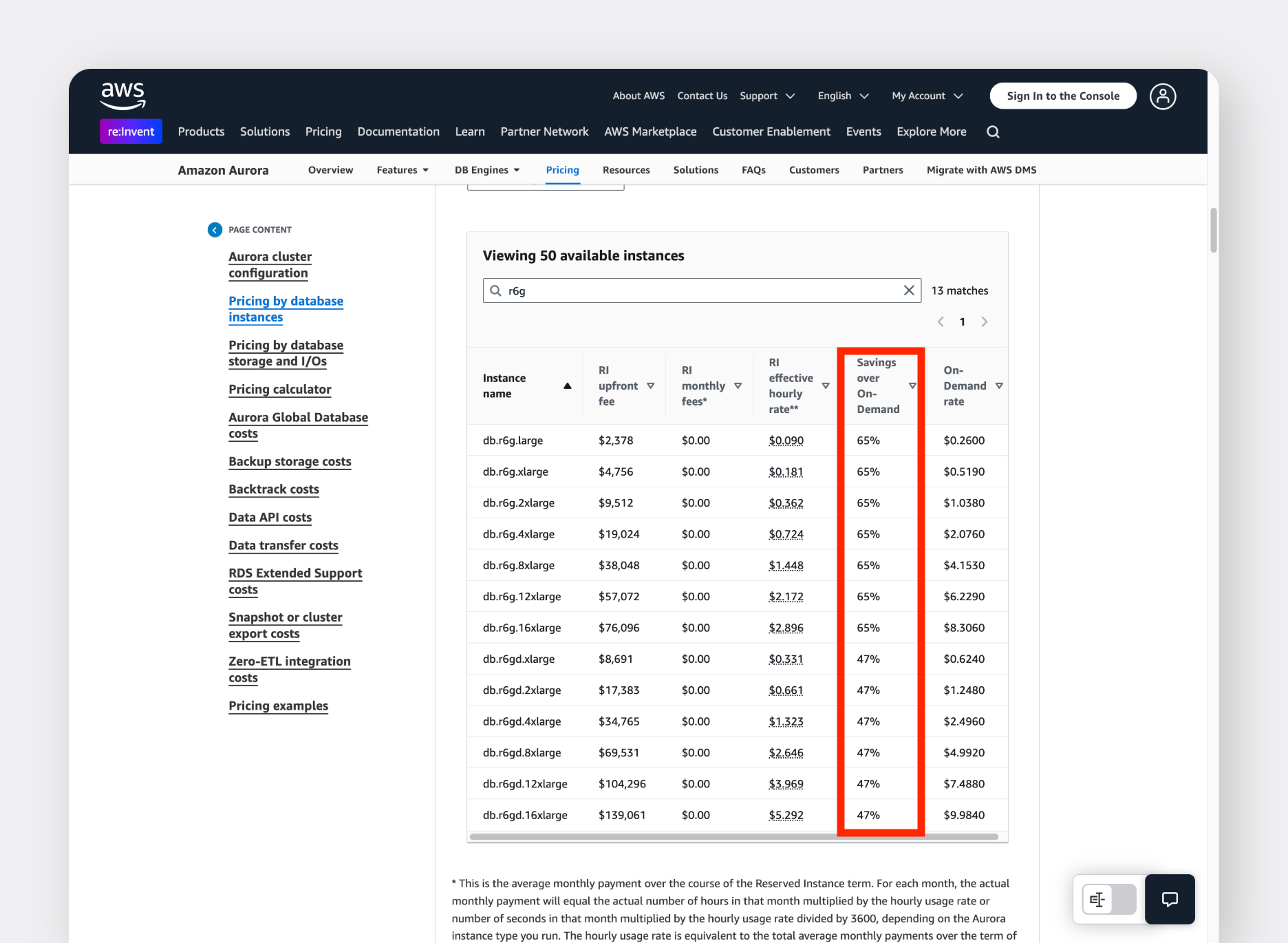Jump to Backtrack costs section
Viewport: 1288px width, 943px height.
click(273, 489)
